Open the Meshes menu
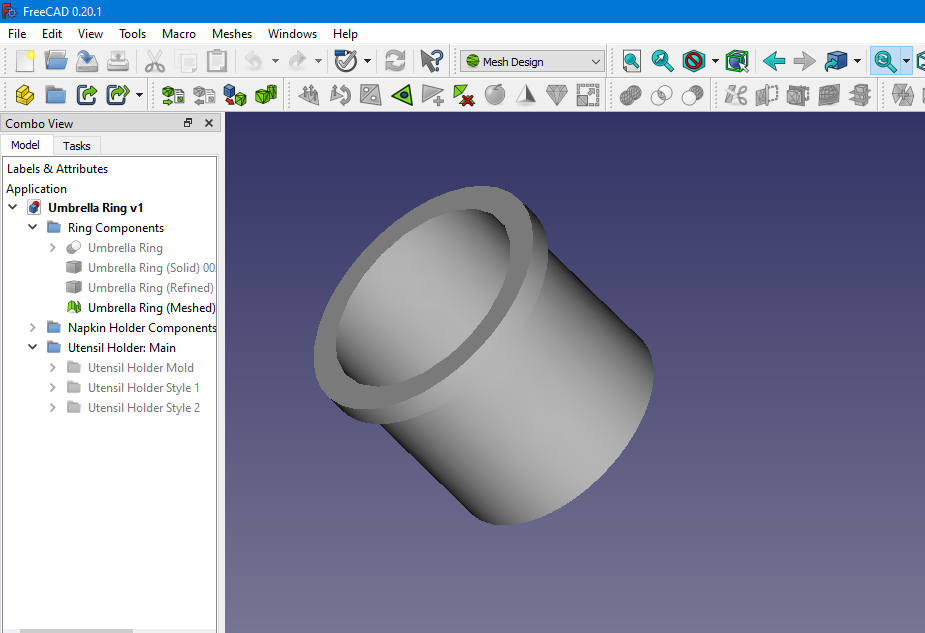Screen dimensions: 925x633 pos(232,34)
